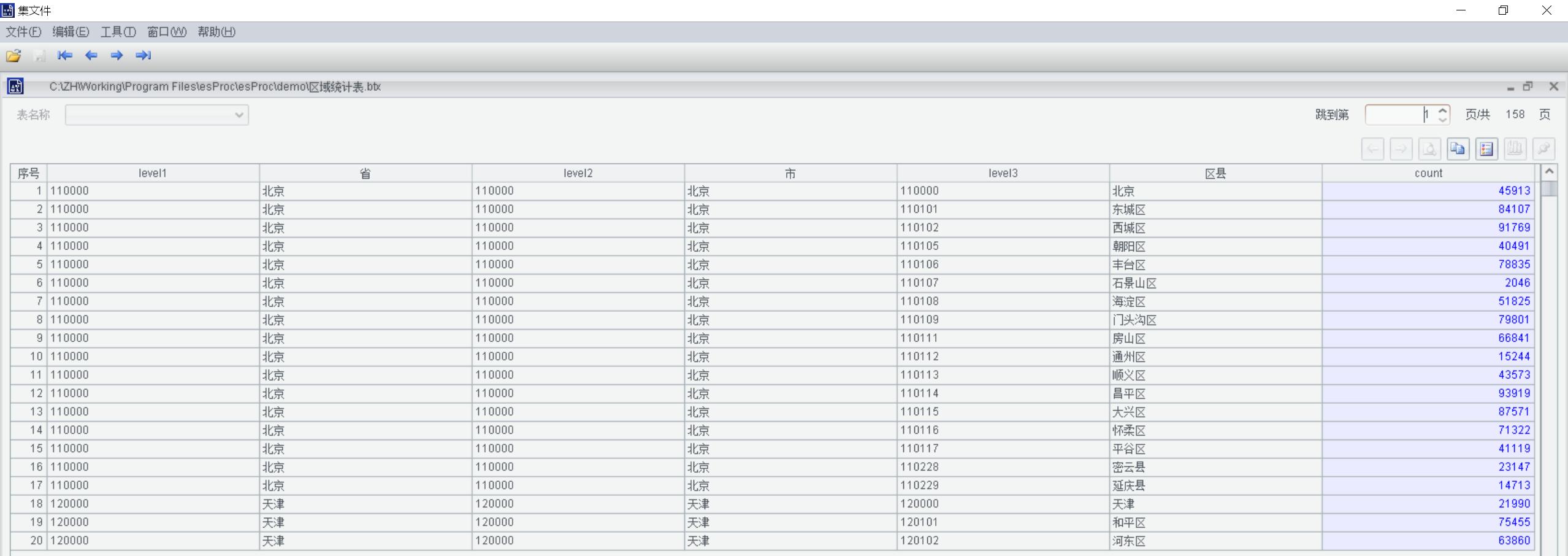This screenshot has height=556, width=1568.
Task: Select the 西城区 district cell
Action: [x=1216, y=228]
